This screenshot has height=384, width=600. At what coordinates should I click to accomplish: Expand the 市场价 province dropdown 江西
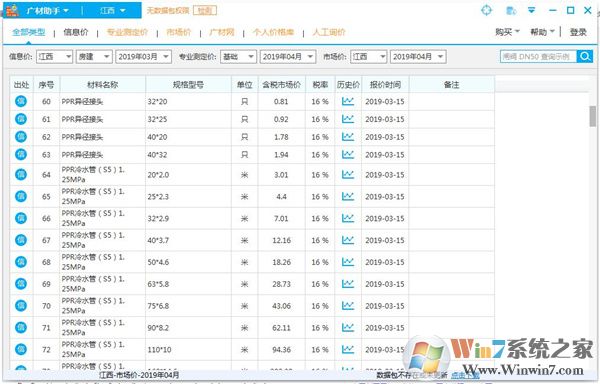(x=368, y=57)
